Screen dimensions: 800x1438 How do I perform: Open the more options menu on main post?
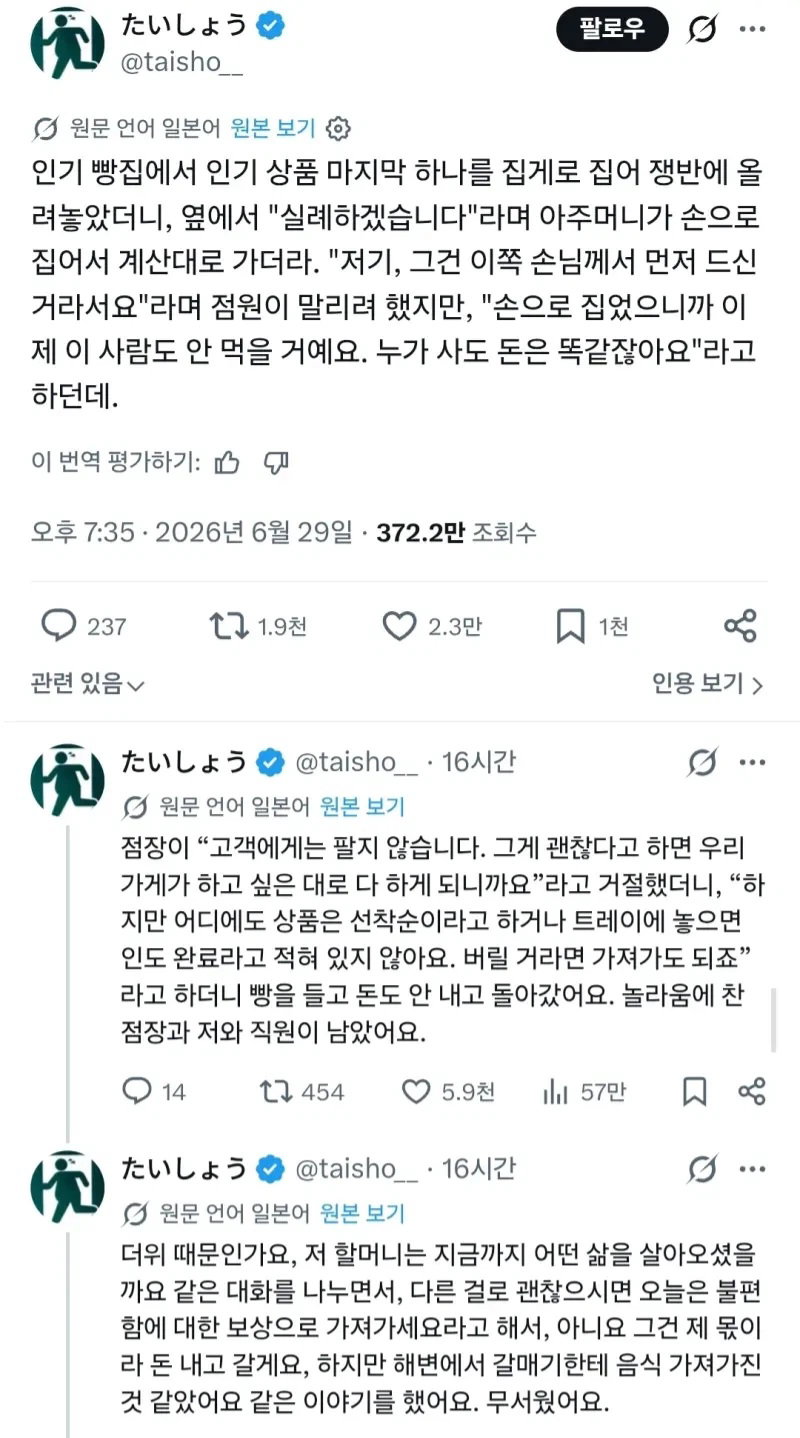coord(752,30)
